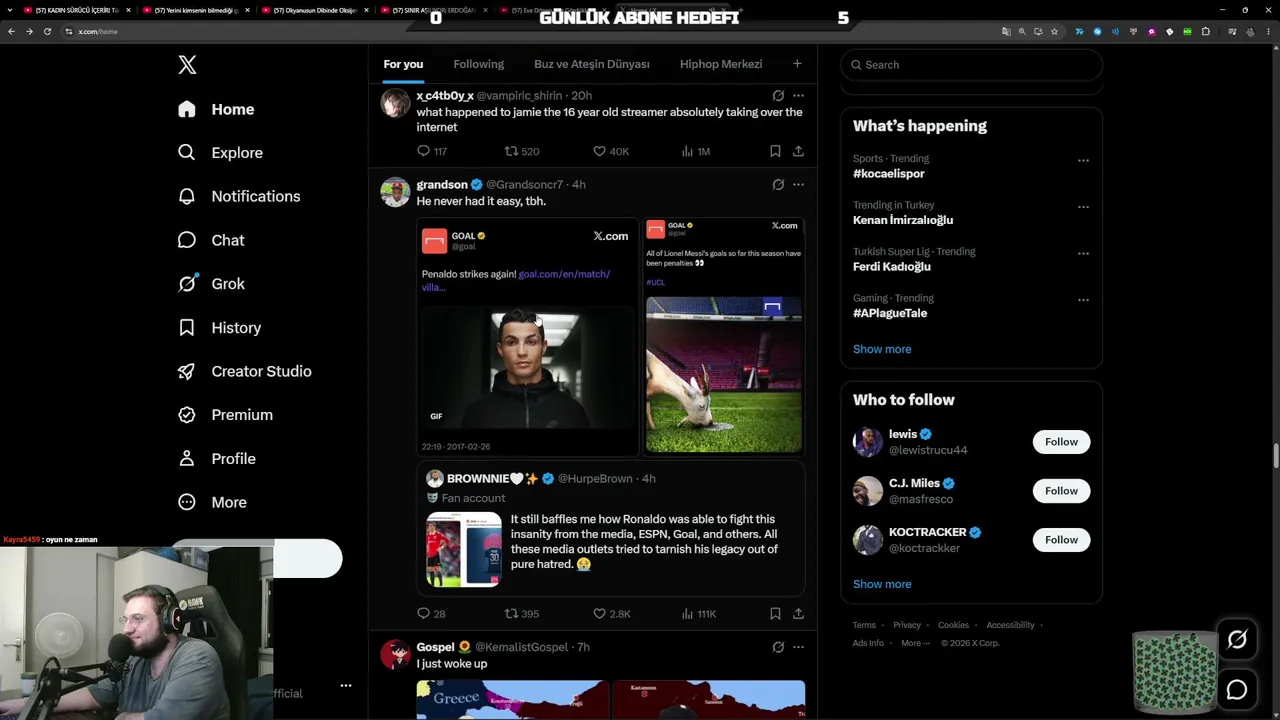Open the #kocaelispor trending topic
The width and height of the screenshot is (1280, 720).
pyautogui.click(x=889, y=174)
